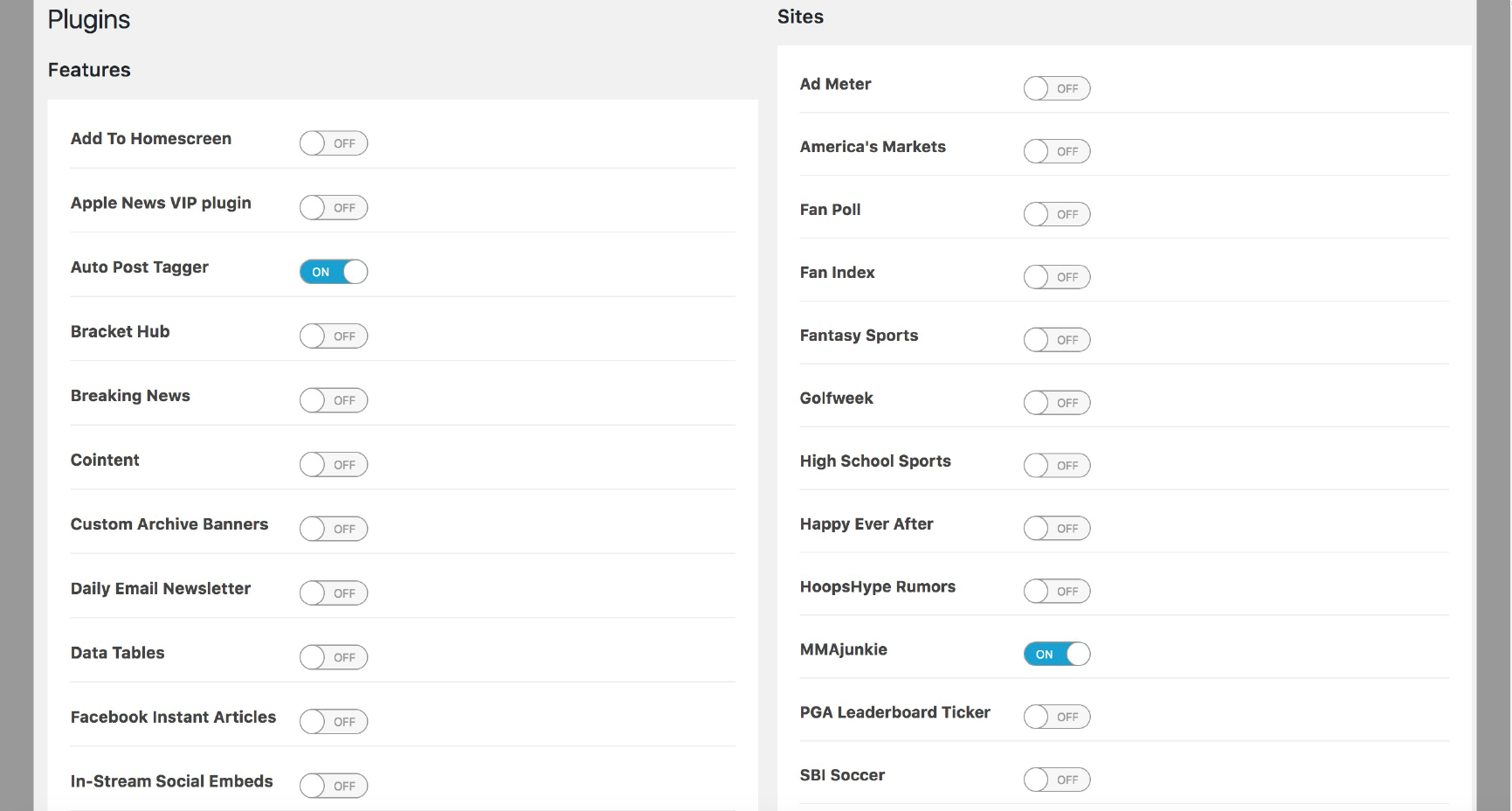Enable the Breaking News feature

click(x=334, y=400)
